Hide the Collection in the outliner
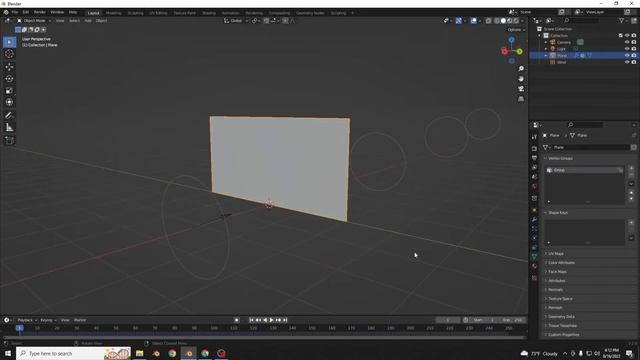 627,36
